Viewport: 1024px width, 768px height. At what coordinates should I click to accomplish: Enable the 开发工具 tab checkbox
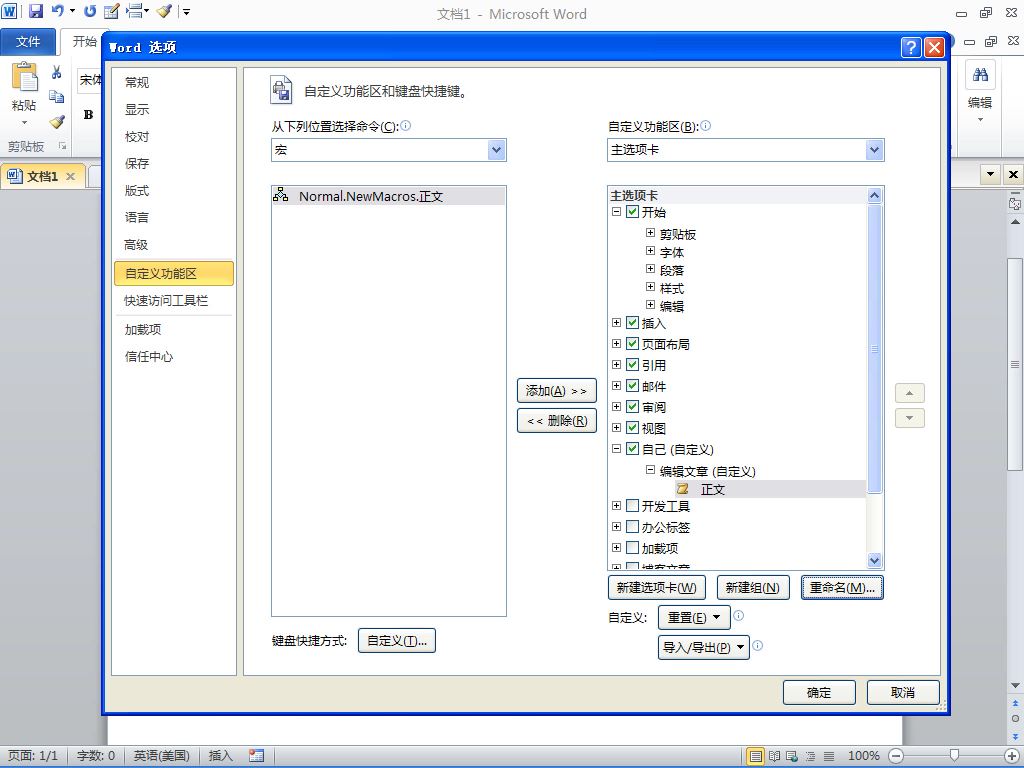[x=632, y=505]
